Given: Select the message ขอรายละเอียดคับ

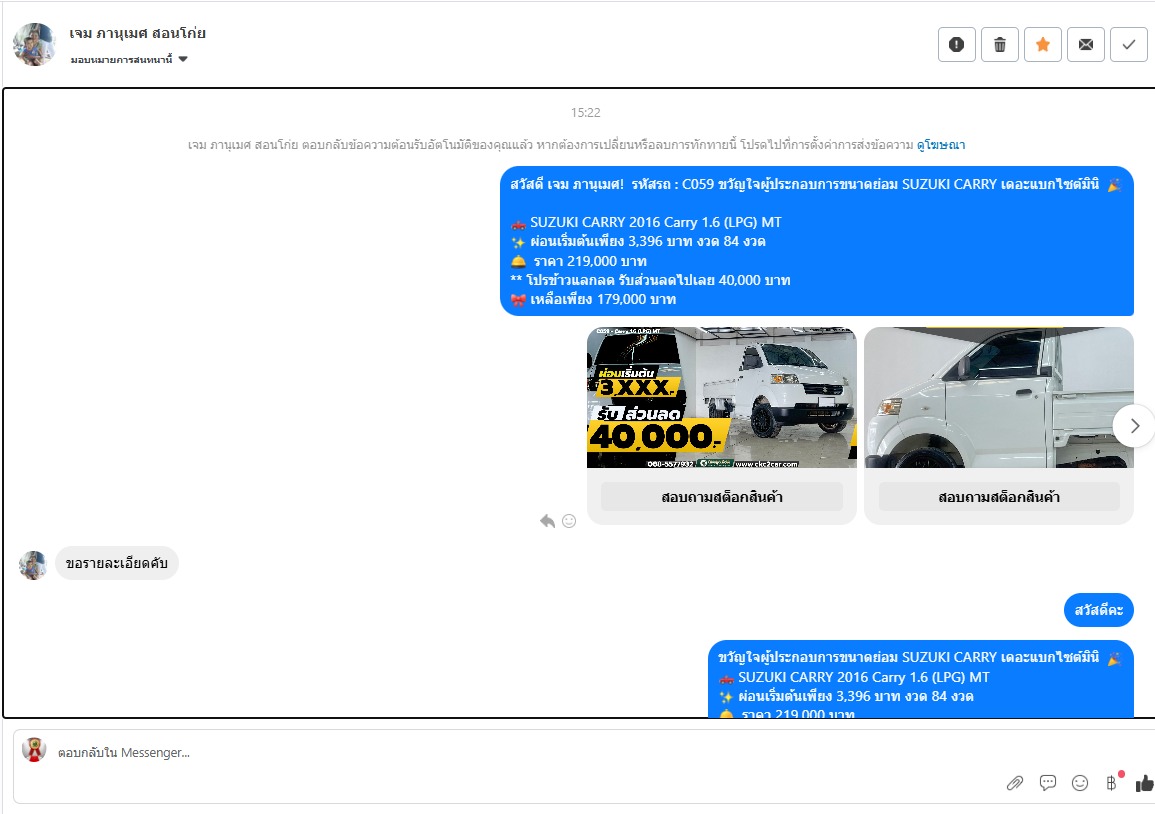Looking at the screenshot, I should [117, 564].
